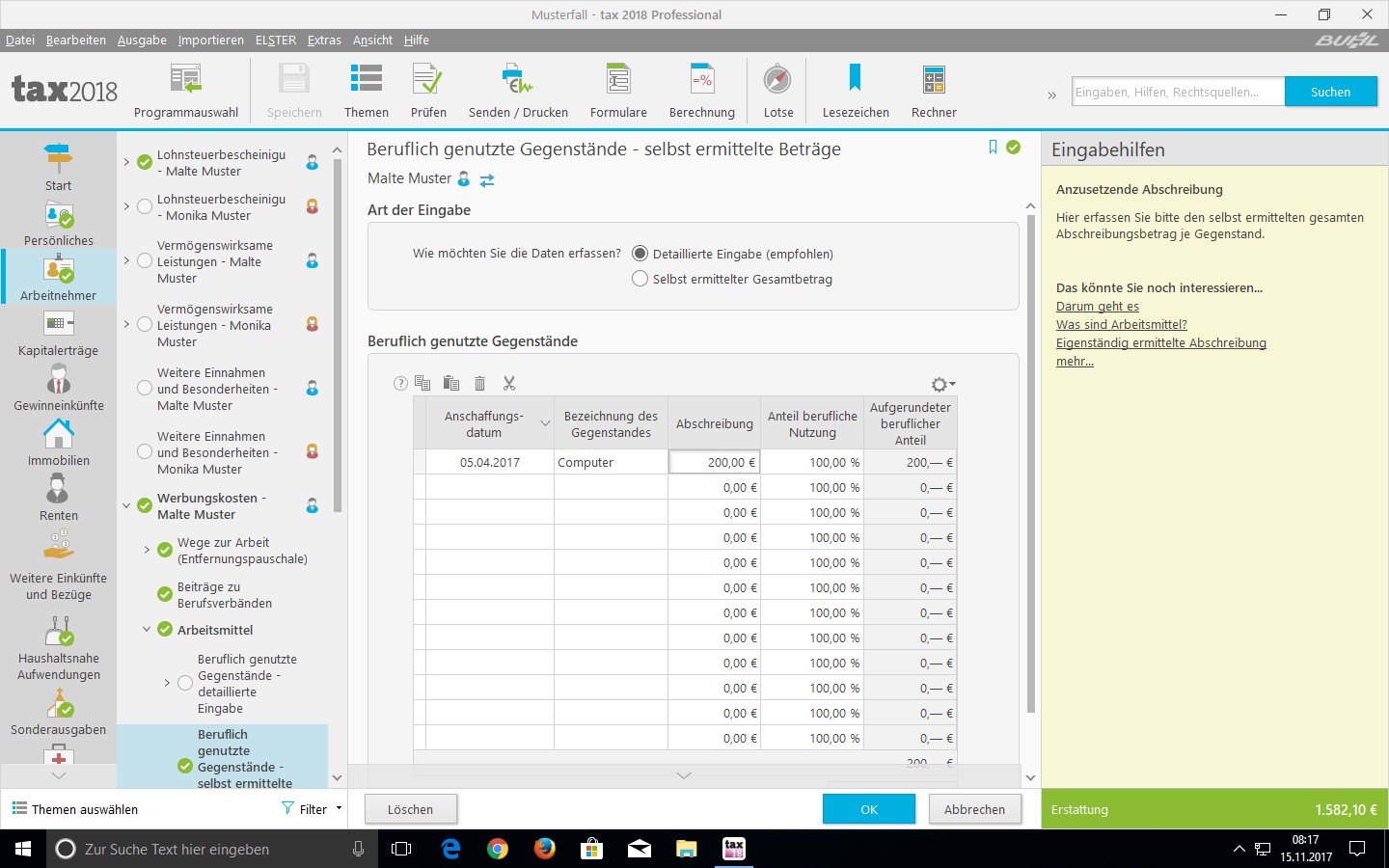Open the Formulare view
This screenshot has width=1389, height=868.
[618, 92]
